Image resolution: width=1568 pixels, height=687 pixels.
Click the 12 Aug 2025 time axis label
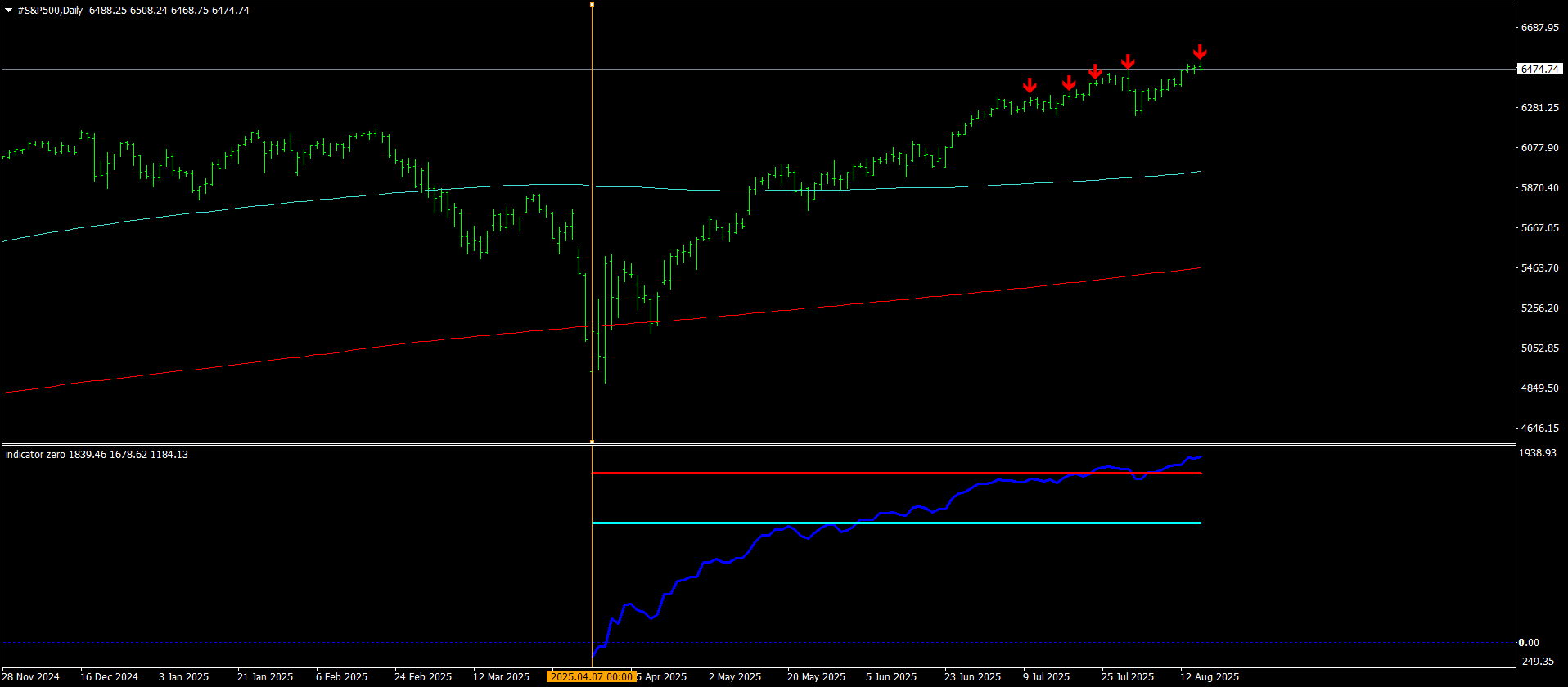tap(1209, 677)
